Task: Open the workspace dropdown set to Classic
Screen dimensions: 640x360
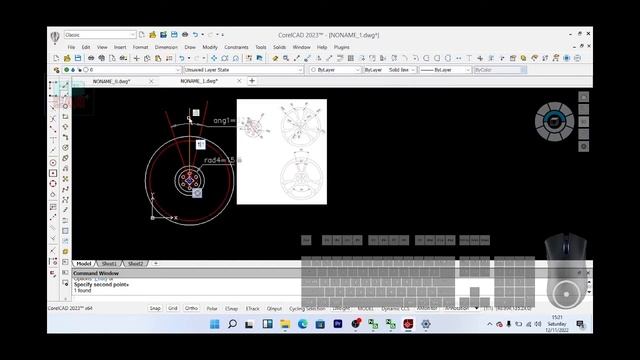Action: 100,35
